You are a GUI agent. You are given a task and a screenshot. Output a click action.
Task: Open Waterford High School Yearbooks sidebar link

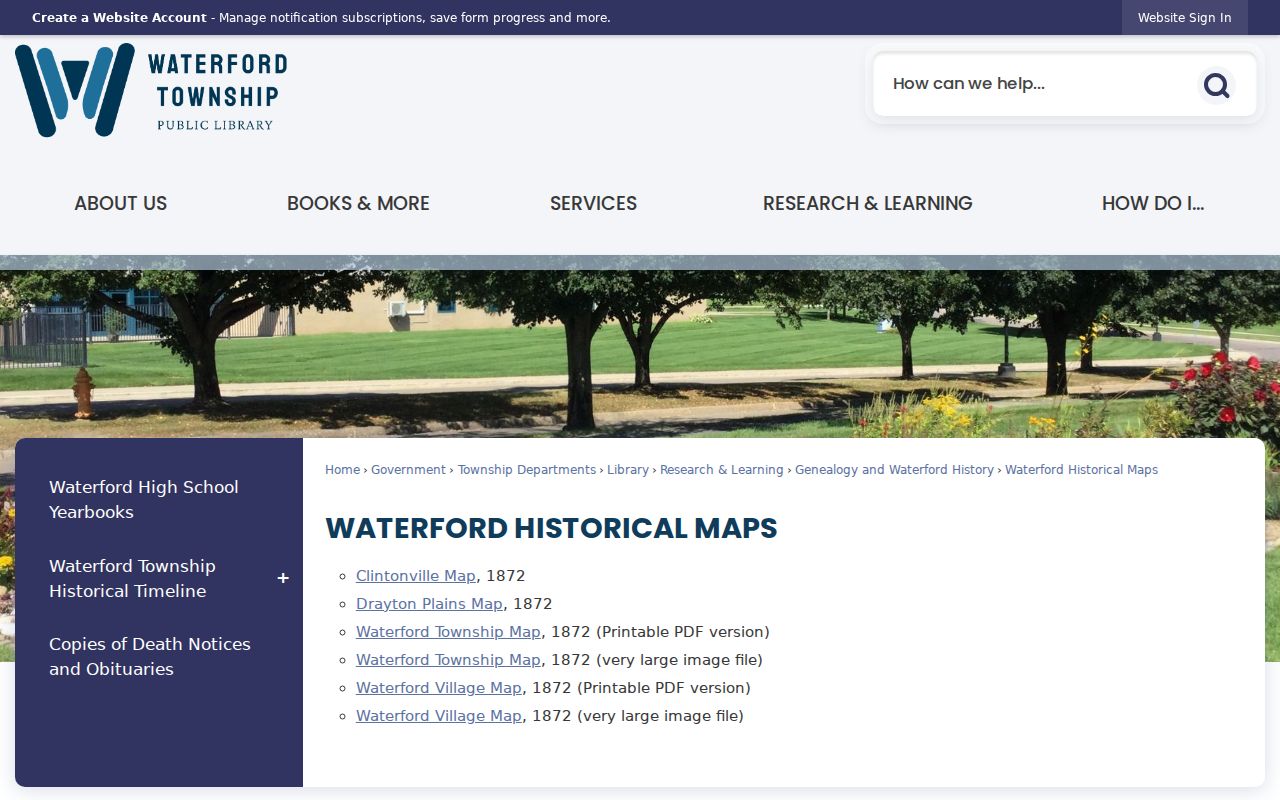pyautogui.click(x=144, y=499)
